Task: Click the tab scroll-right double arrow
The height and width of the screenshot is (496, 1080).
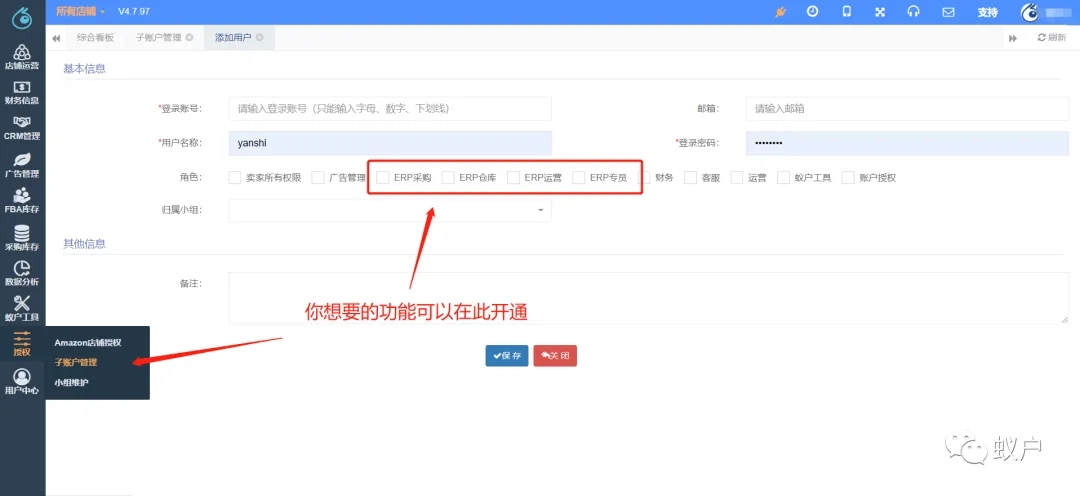Action: (x=1013, y=38)
